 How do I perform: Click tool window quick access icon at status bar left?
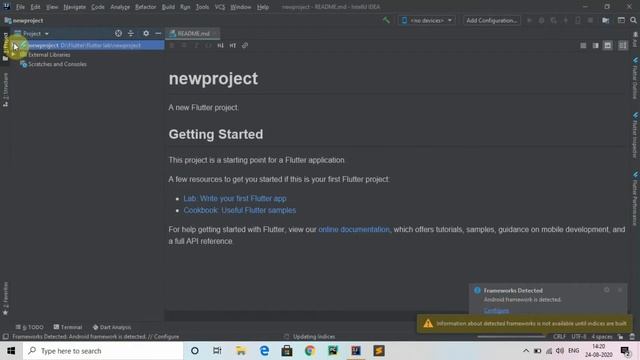pyautogui.click(x=5, y=337)
